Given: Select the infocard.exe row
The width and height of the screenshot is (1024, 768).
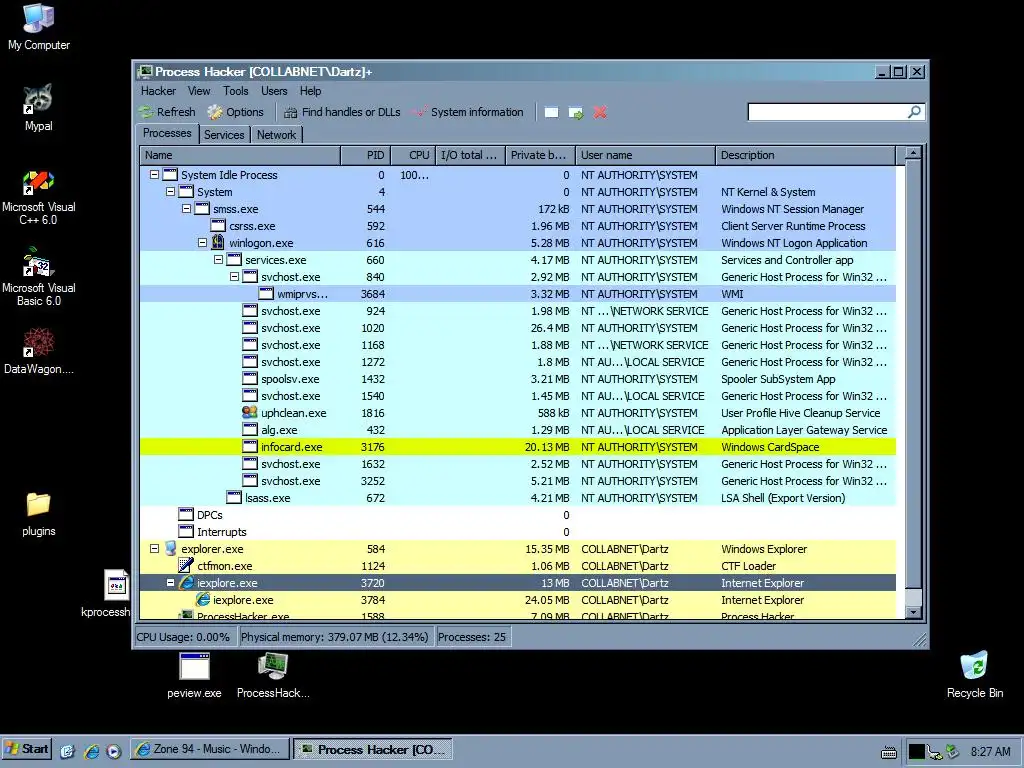Looking at the screenshot, I should (x=518, y=447).
